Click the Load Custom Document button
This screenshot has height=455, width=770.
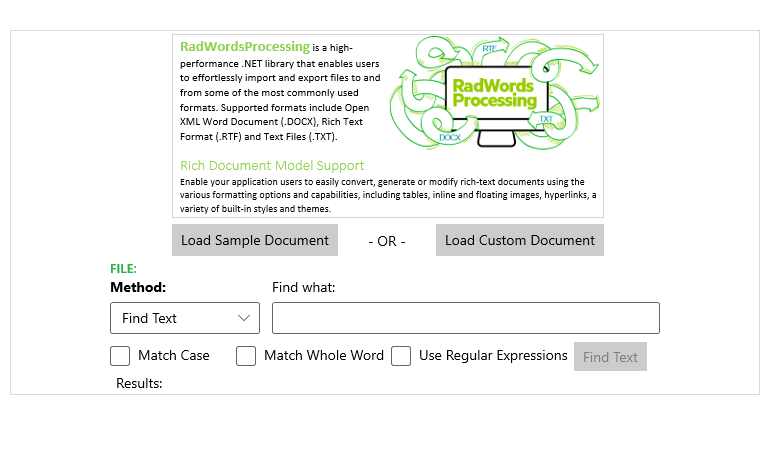coord(520,240)
